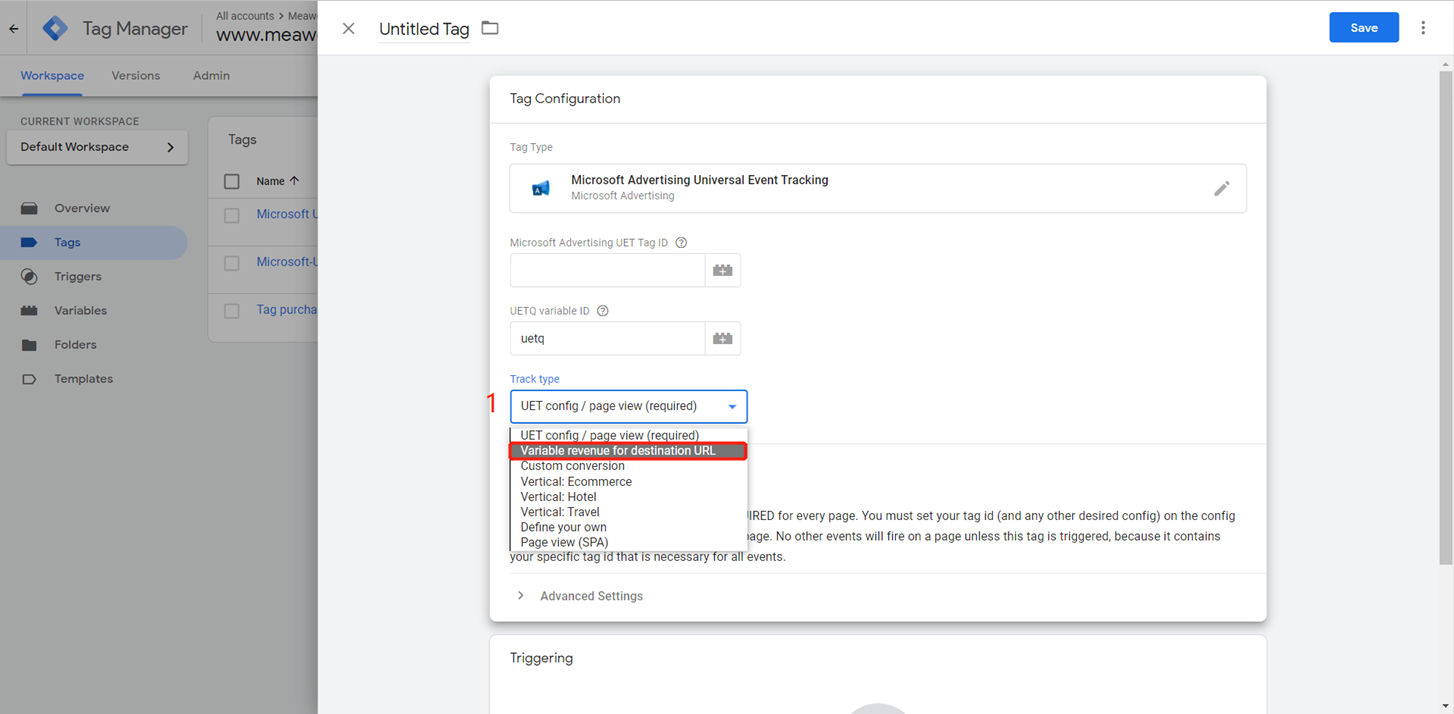Check the box for the Microsoft U tag row
1454x714 pixels.
tap(232, 215)
